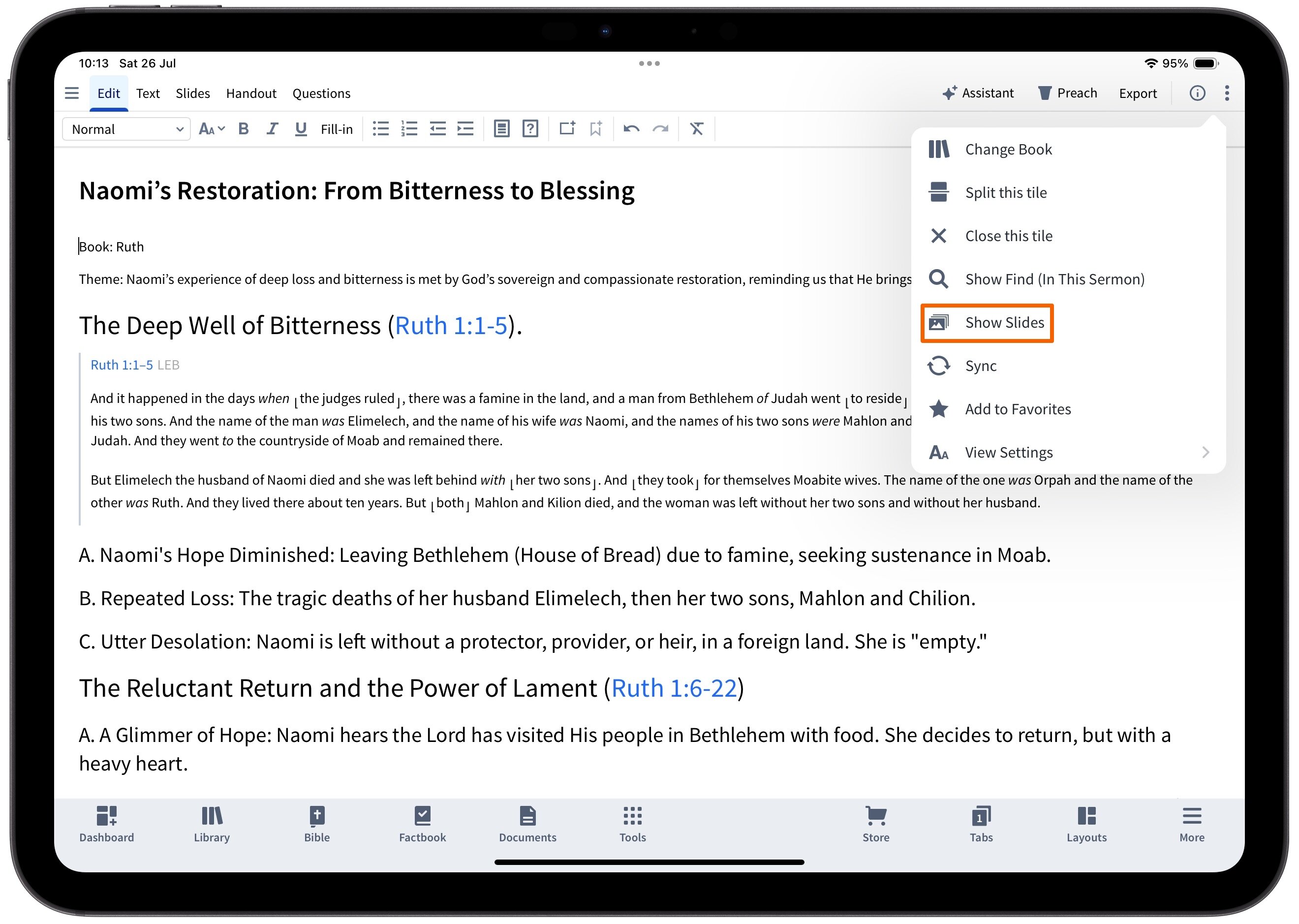Viewport: 1299px width, 924px height.
Task: Toggle italic formatting
Action: point(272,129)
